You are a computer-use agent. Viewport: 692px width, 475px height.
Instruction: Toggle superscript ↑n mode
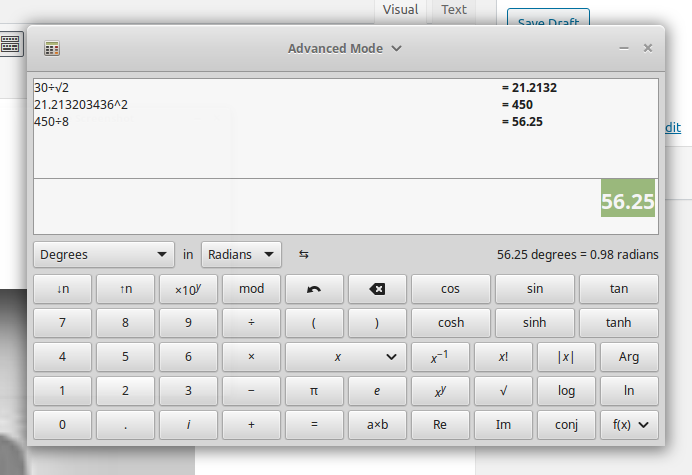(125, 289)
